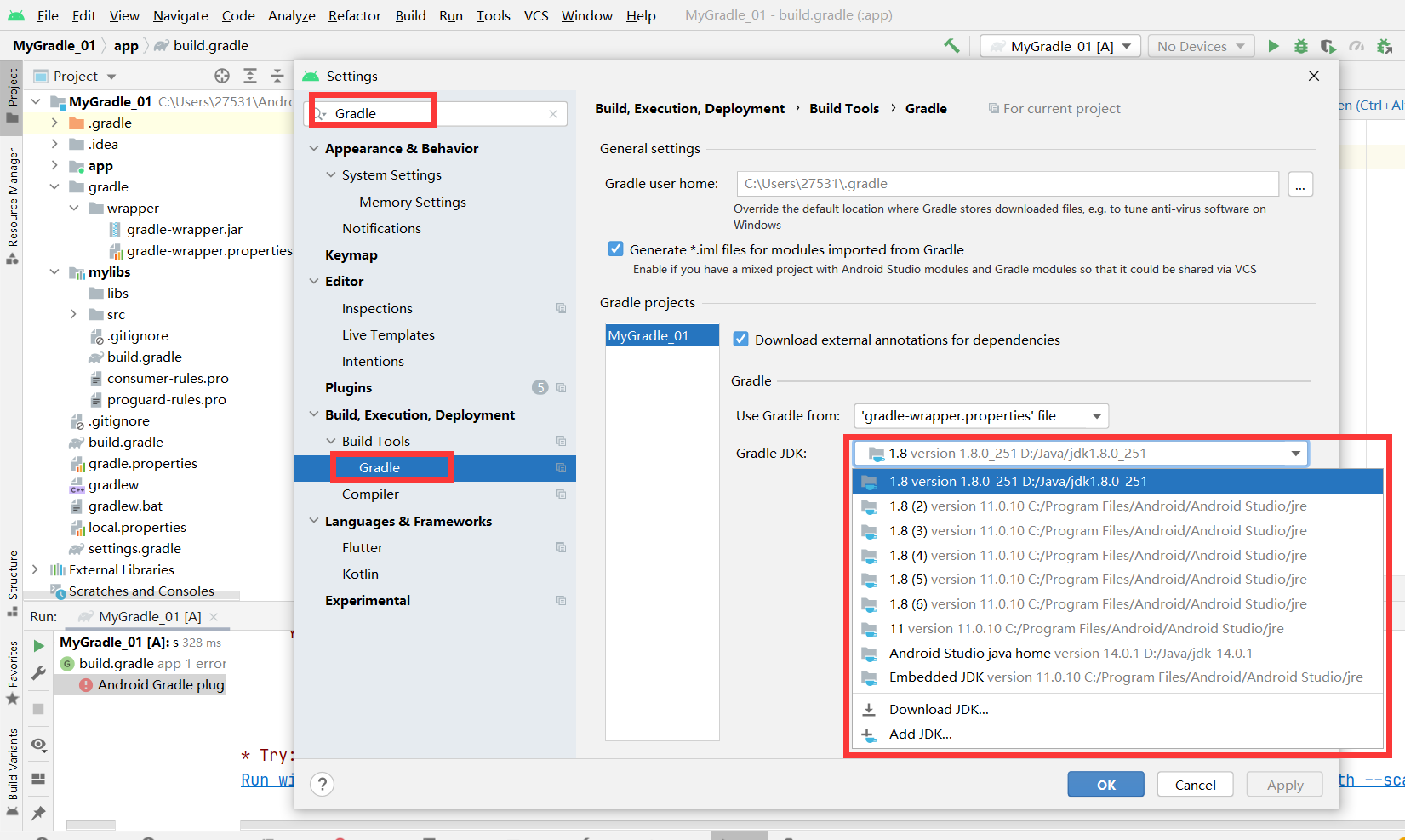
Task: Open the Tools menu
Action: [x=493, y=15]
